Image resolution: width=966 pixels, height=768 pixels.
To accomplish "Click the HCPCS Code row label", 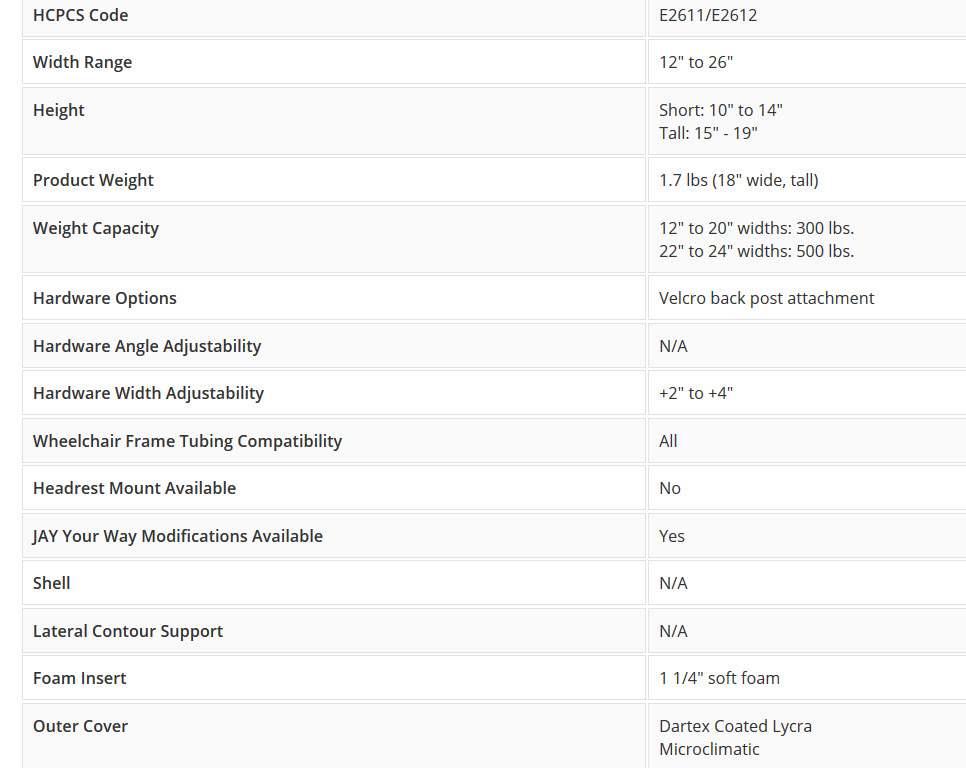I will click(80, 15).
